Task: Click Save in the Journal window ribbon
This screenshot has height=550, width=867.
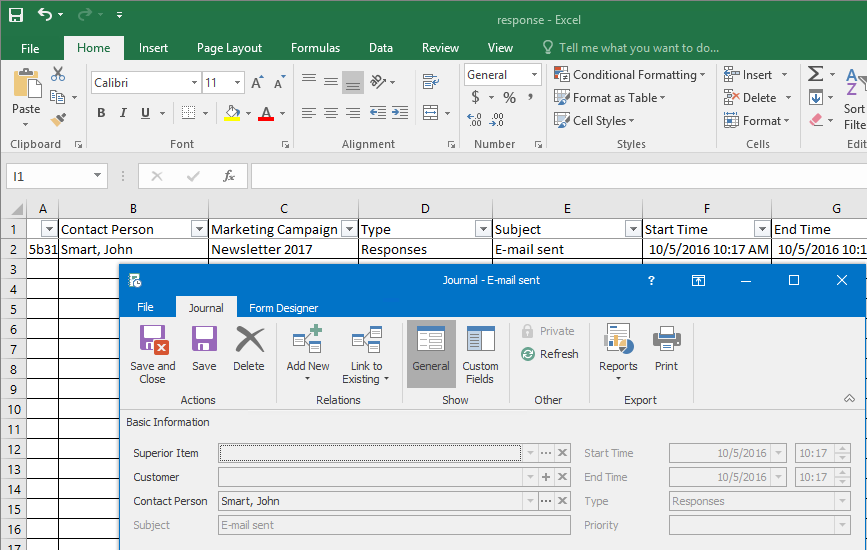Action: (204, 348)
